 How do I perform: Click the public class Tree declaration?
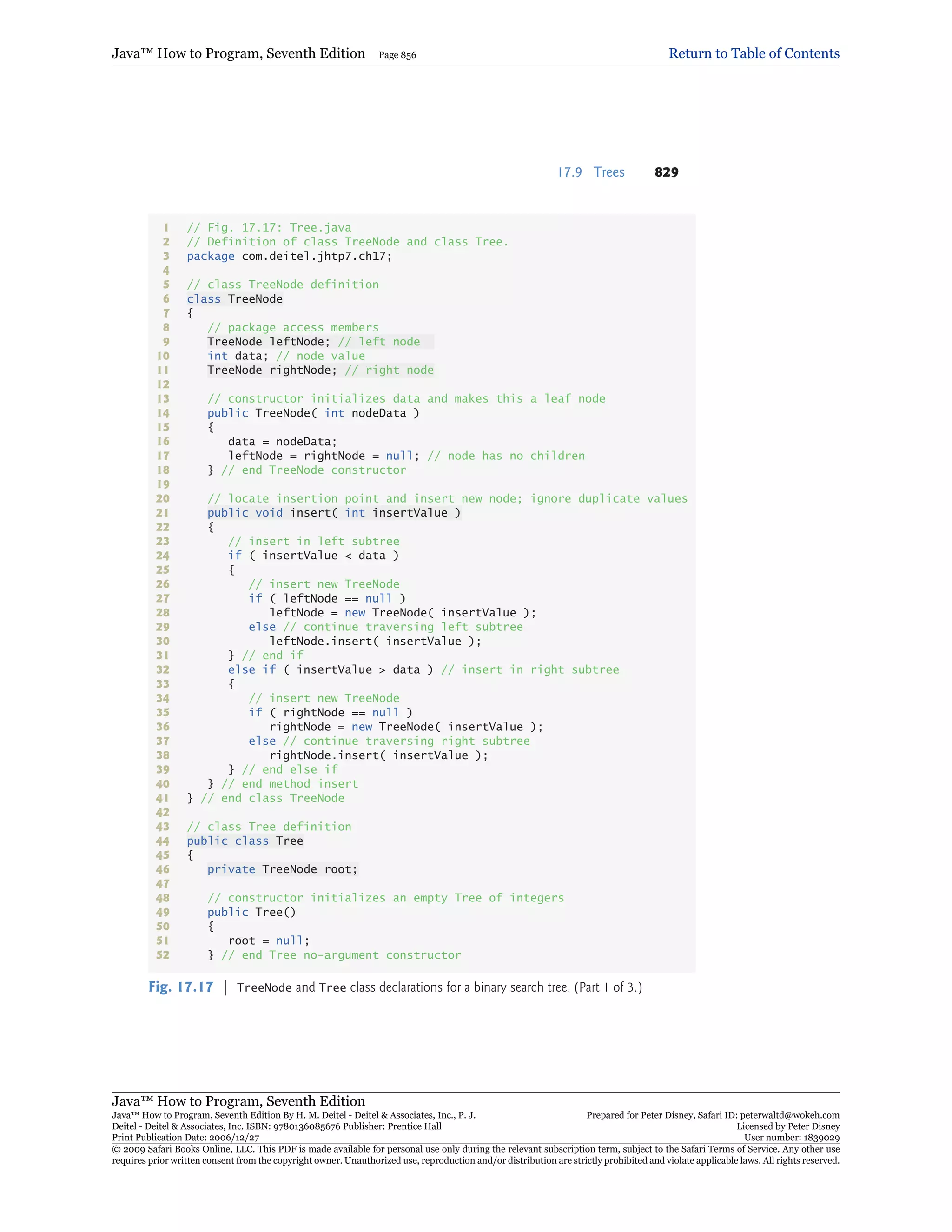coord(245,841)
